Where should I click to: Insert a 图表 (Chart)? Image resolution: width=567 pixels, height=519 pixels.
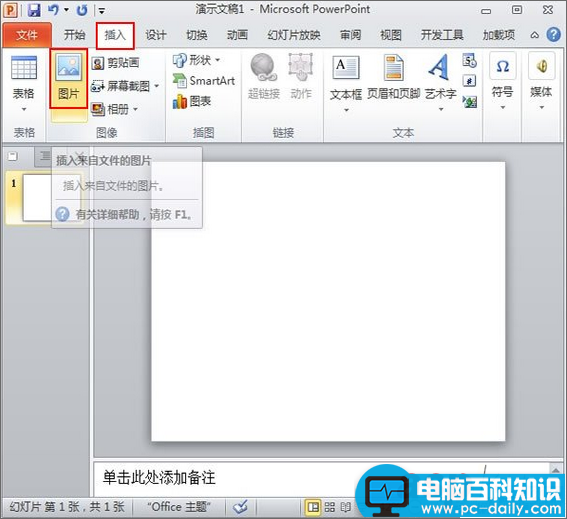pos(192,101)
